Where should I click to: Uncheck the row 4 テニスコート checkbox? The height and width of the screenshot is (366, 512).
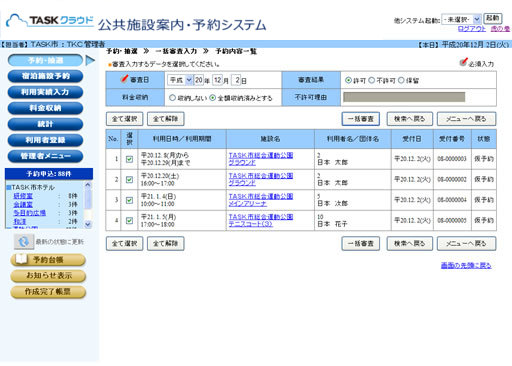129,221
